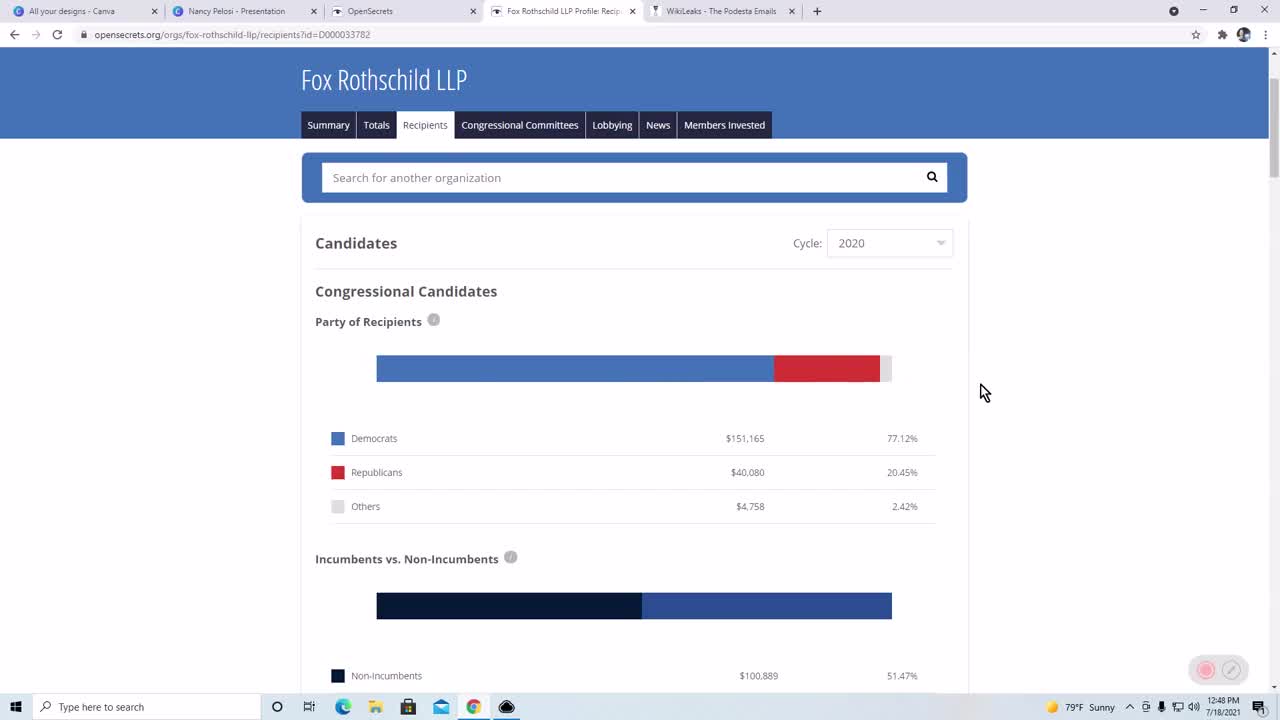Click the site lock icon in address bar
This screenshot has height=720, width=1280.
(x=84, y=34)
